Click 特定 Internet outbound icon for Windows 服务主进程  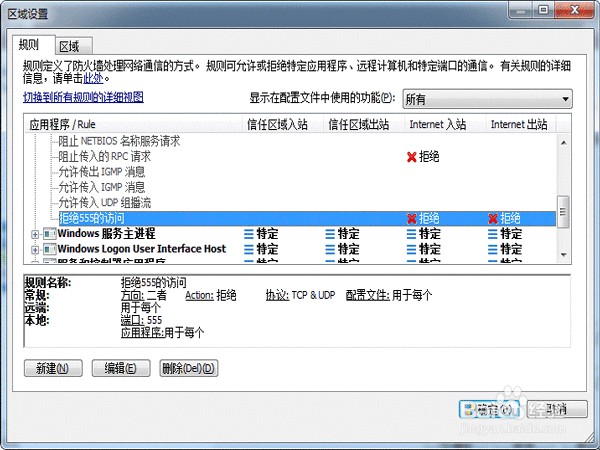[x=492, y=234]
